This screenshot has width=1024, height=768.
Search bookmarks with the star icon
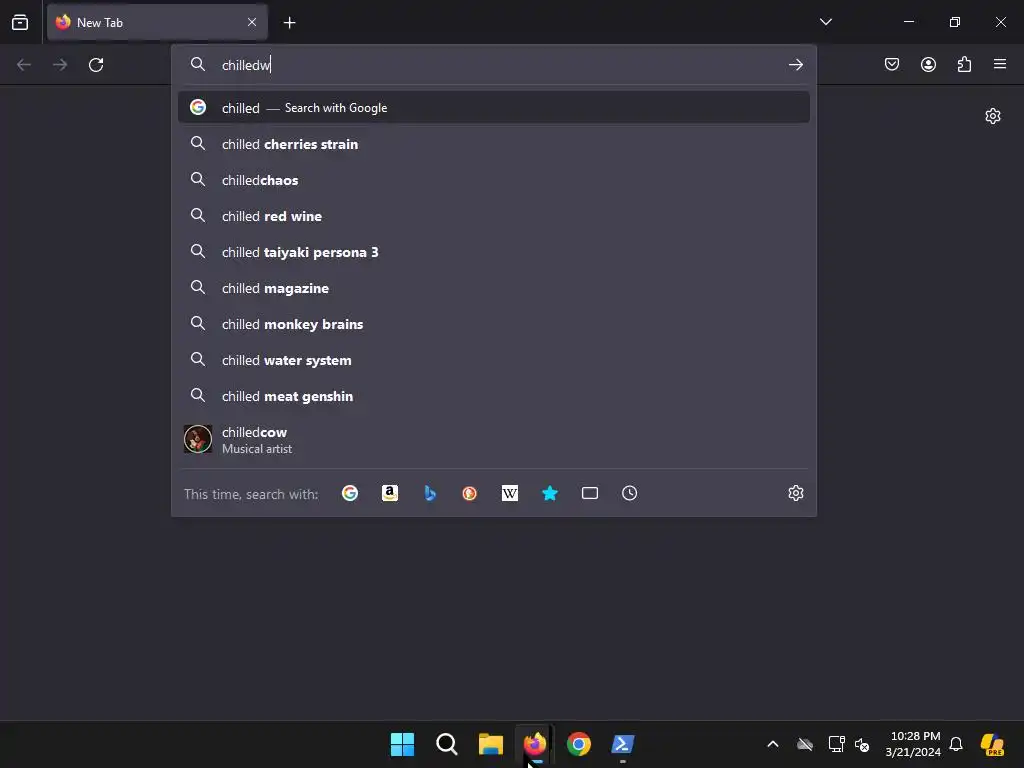point(550,493)
